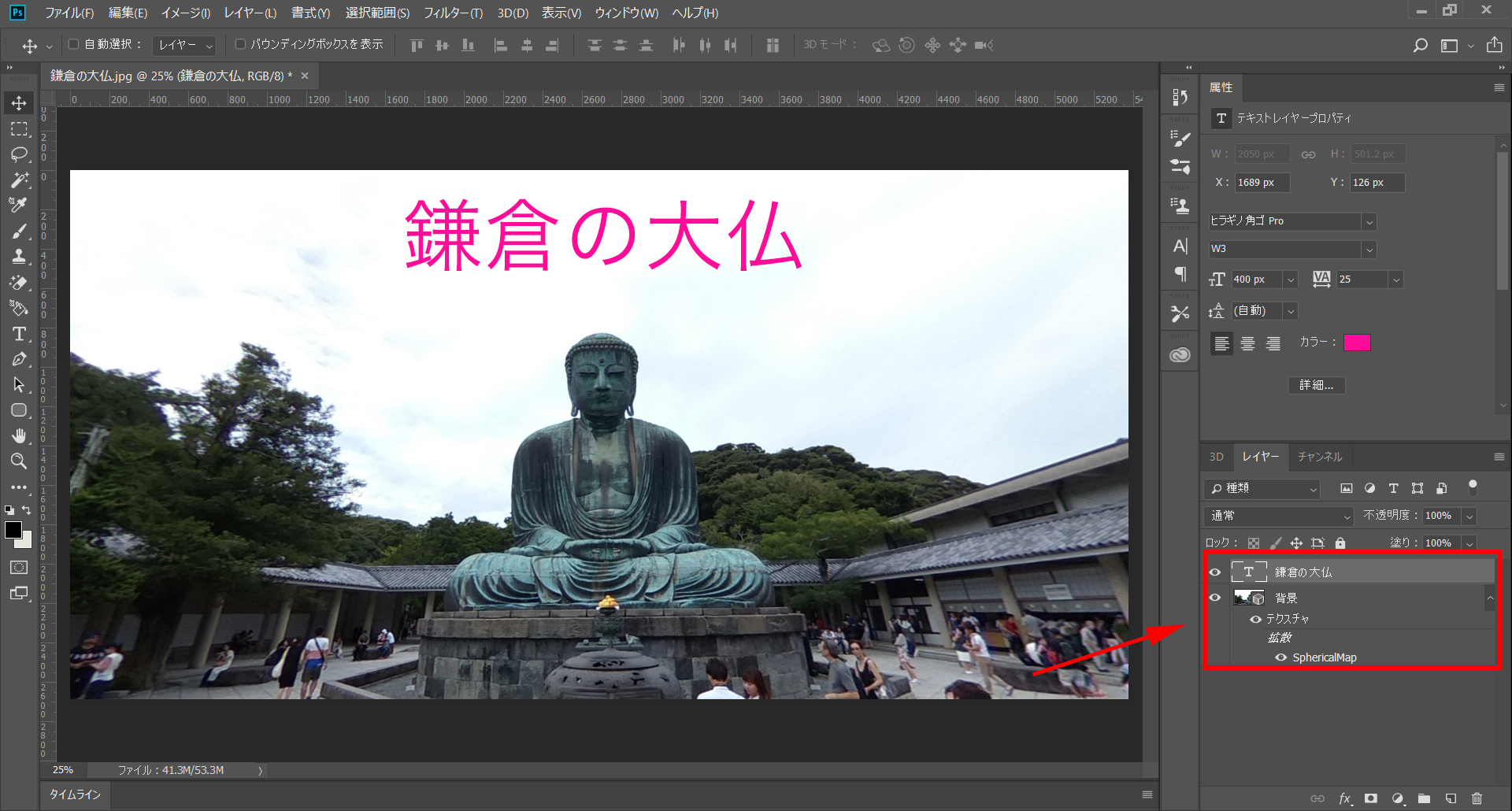This screenshot has width=1512, height=811.
Task: Select the Brush tool
Action: point(19,231)
